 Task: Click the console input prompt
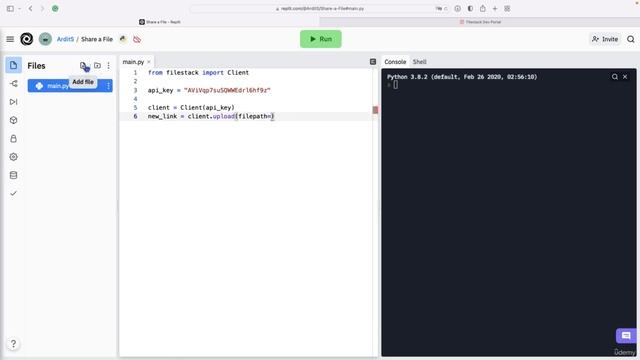tap(395, 85)
